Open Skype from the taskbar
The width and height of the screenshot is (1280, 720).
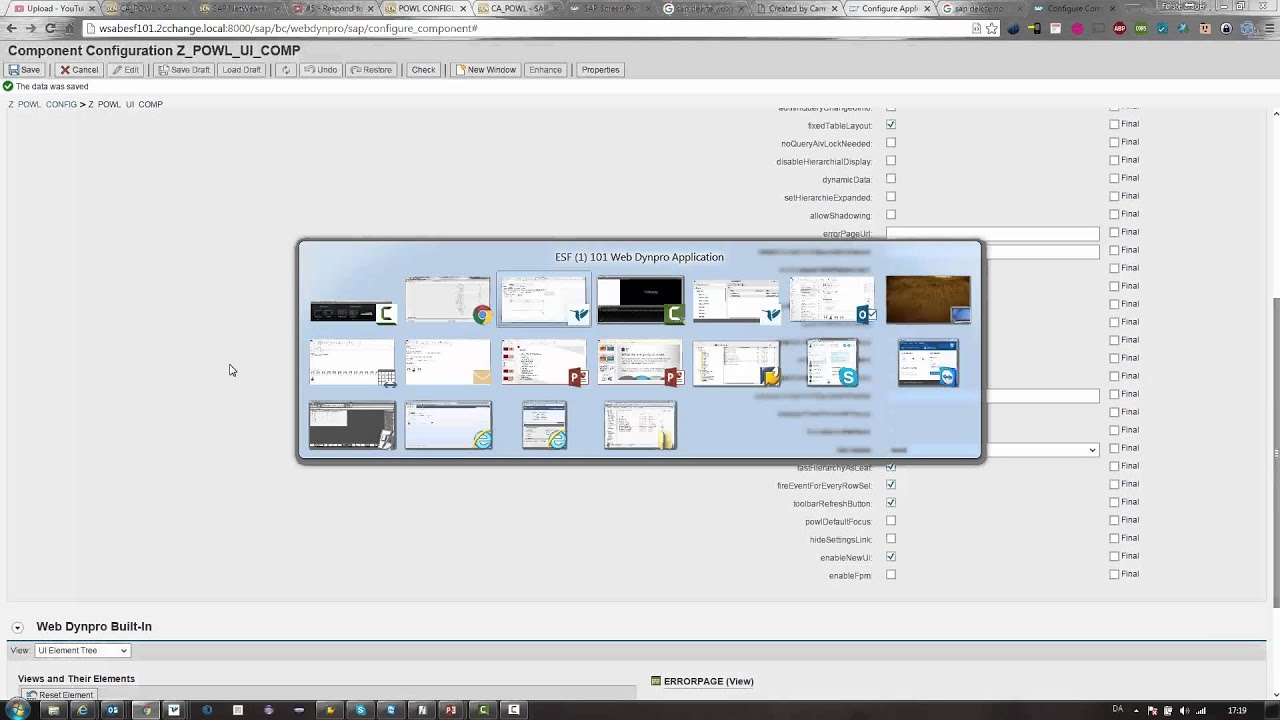361,710
